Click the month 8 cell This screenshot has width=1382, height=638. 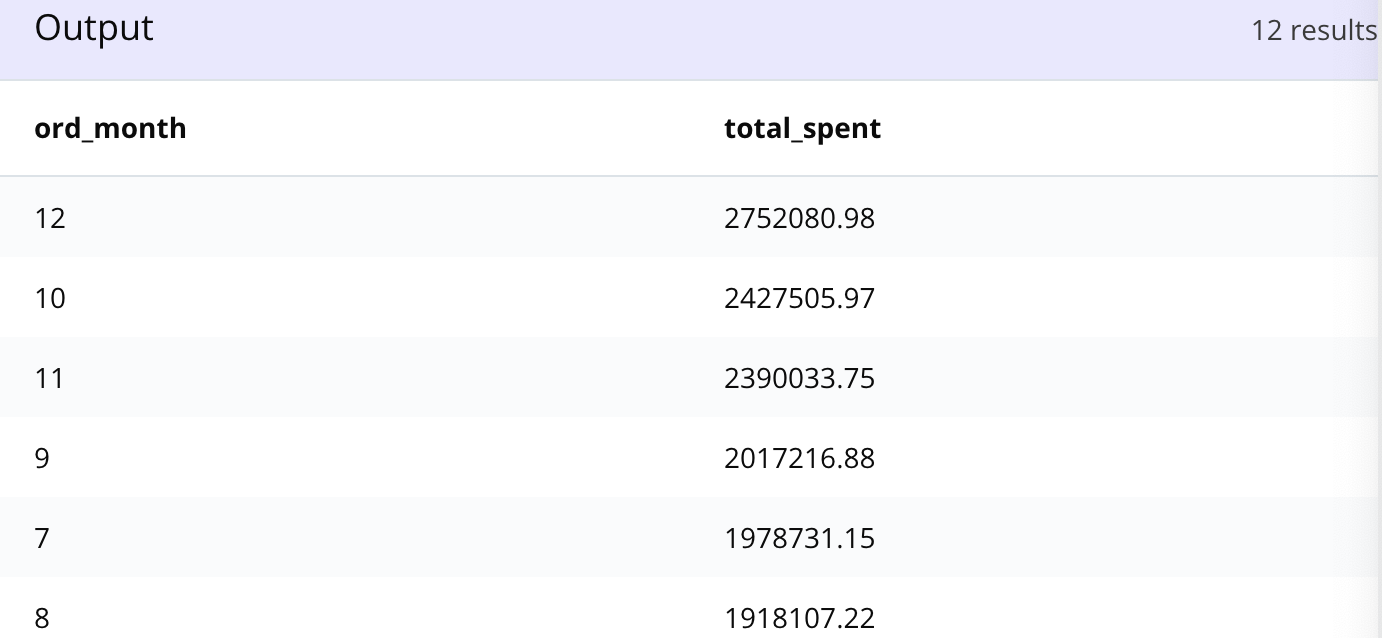click(42, 618)
